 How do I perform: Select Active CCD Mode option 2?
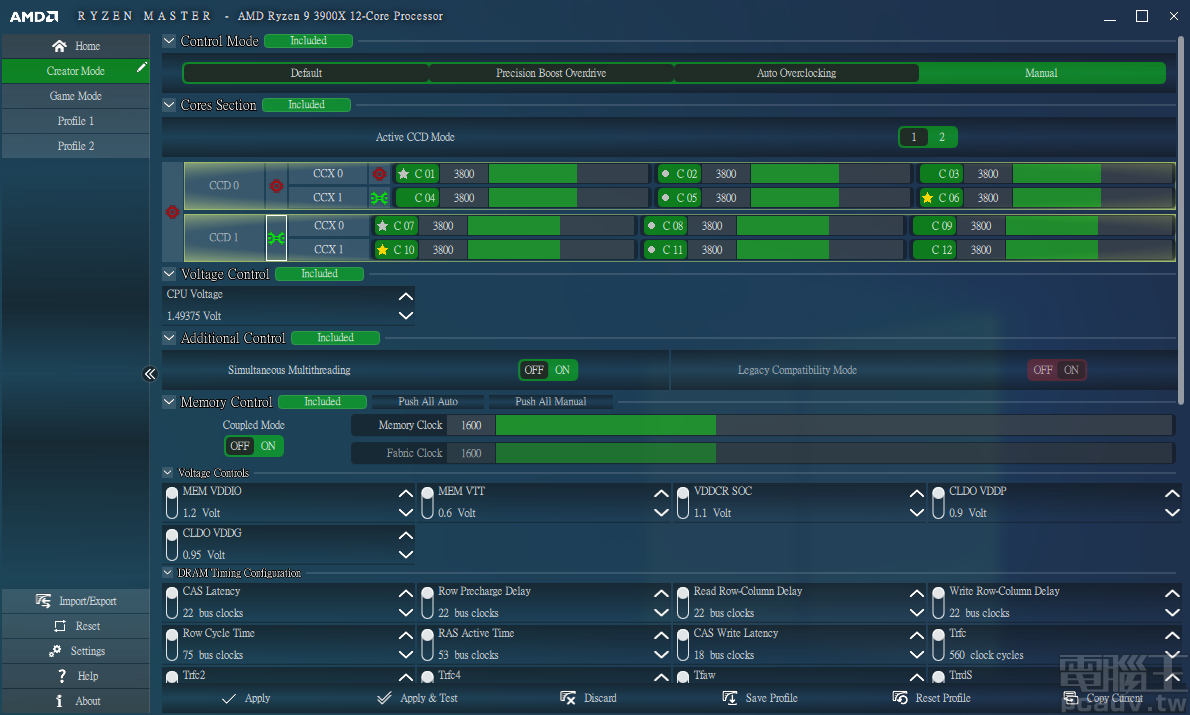pos(941,137)
